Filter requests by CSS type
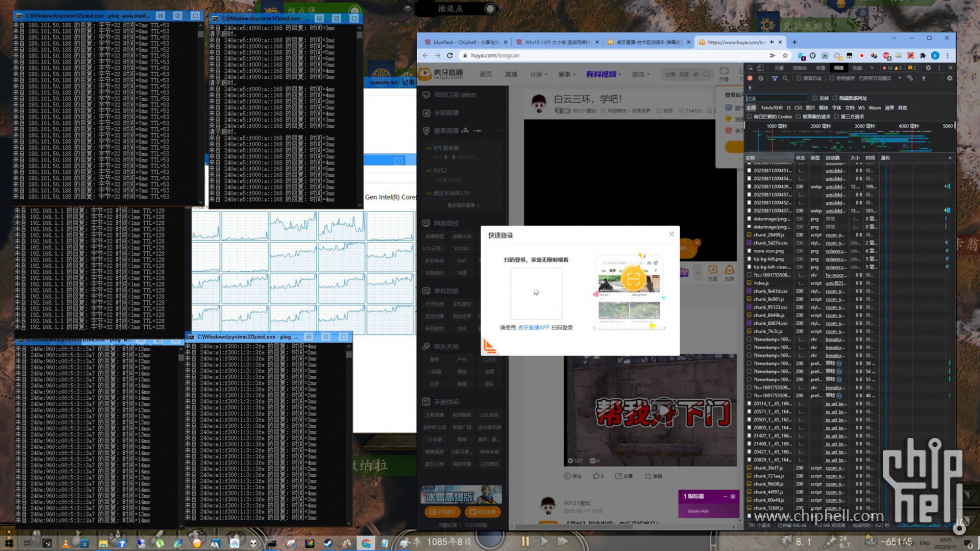The height and width of the screenshot is (551, 980). click(x=798, y=108)
